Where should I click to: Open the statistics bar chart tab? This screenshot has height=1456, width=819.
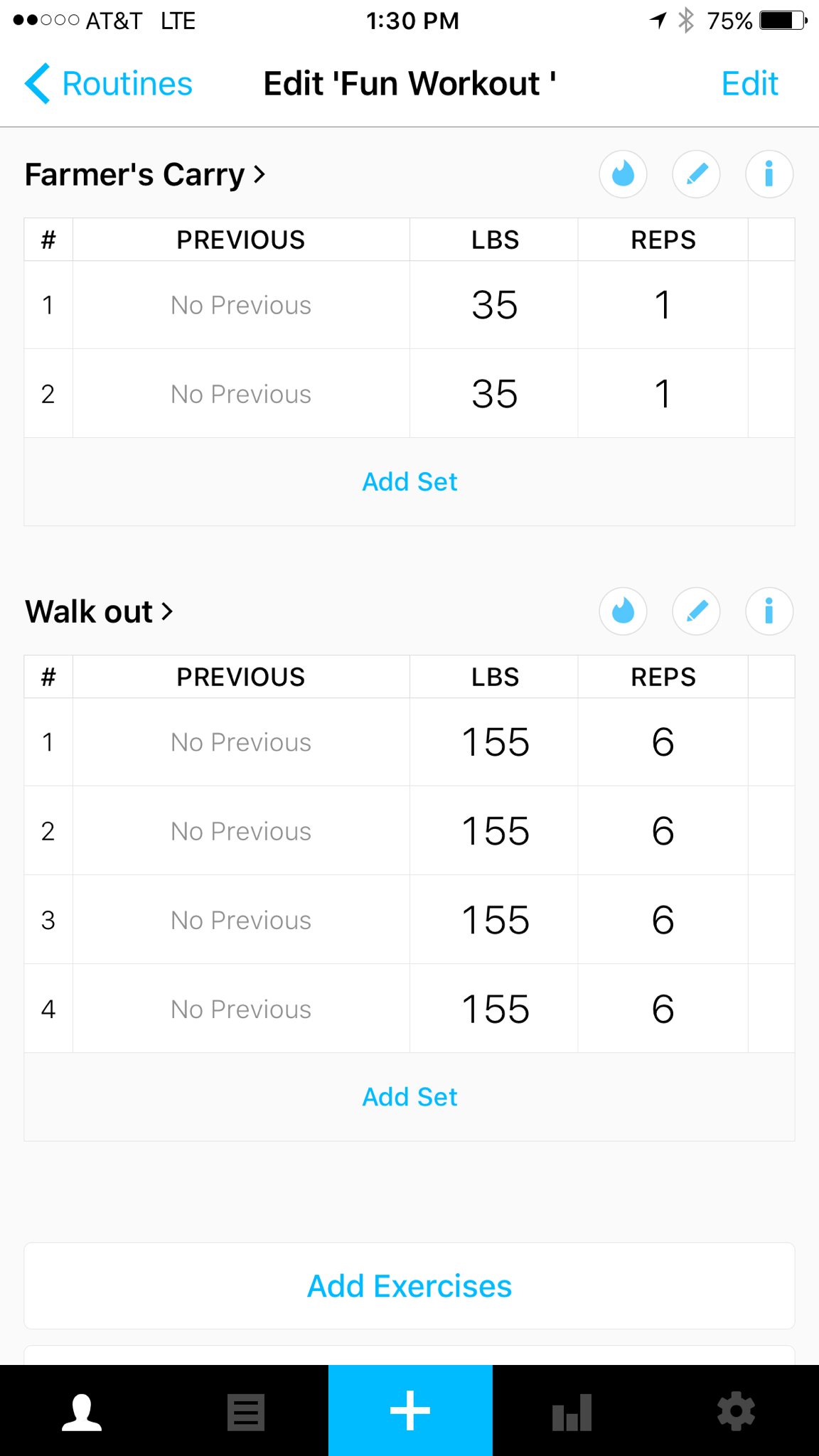[x=572, y=1411]
